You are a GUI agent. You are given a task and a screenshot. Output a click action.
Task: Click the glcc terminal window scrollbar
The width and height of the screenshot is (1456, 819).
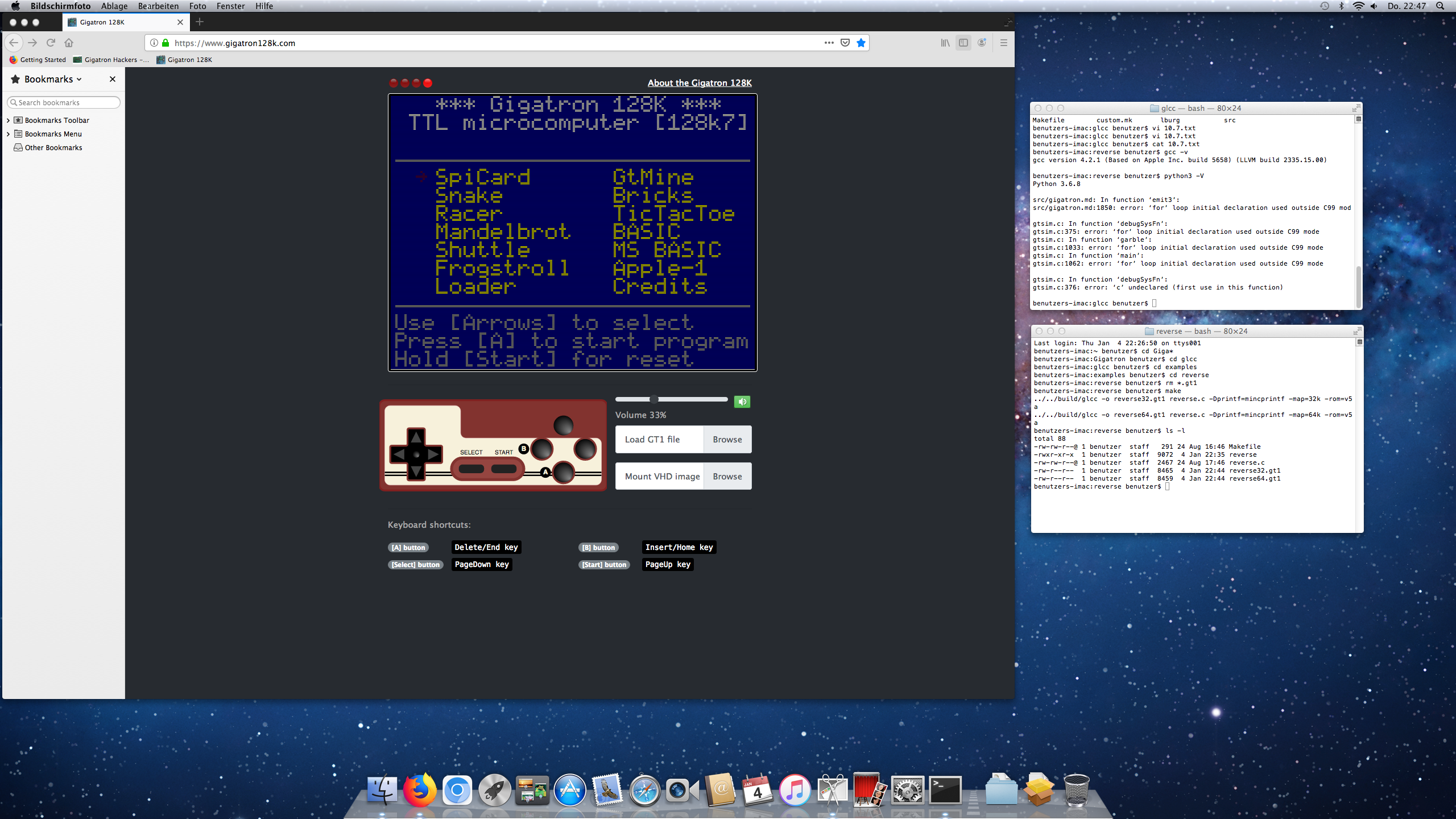(1359, 287)
